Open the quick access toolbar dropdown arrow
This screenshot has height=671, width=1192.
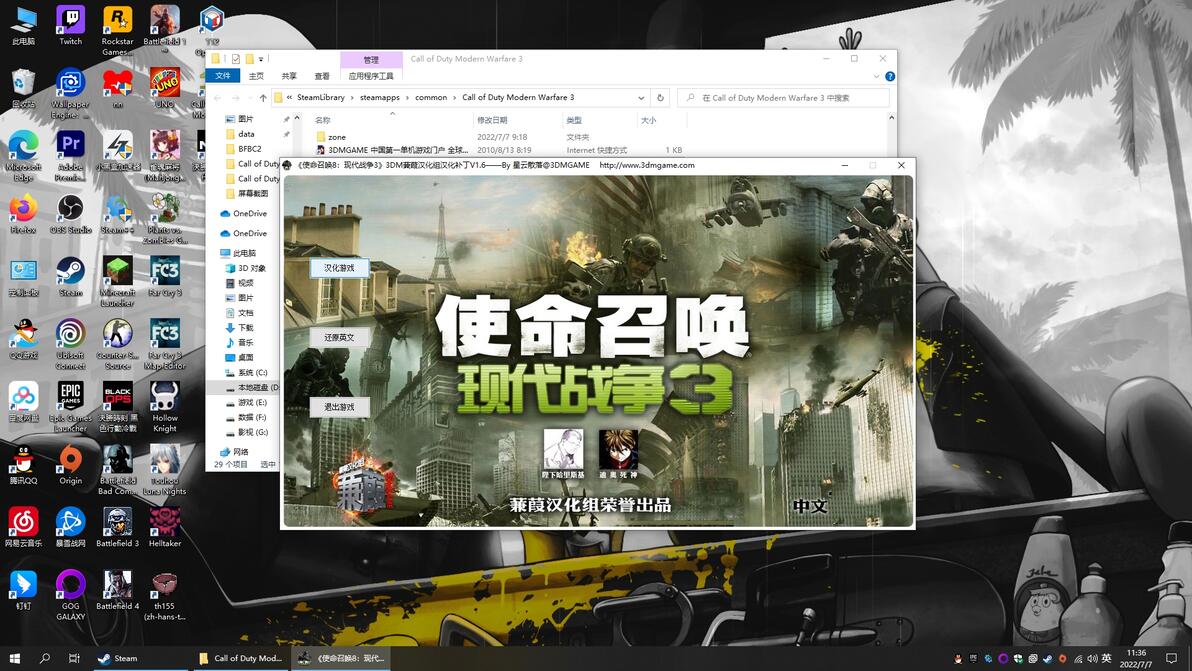click(x=262, y=59)
